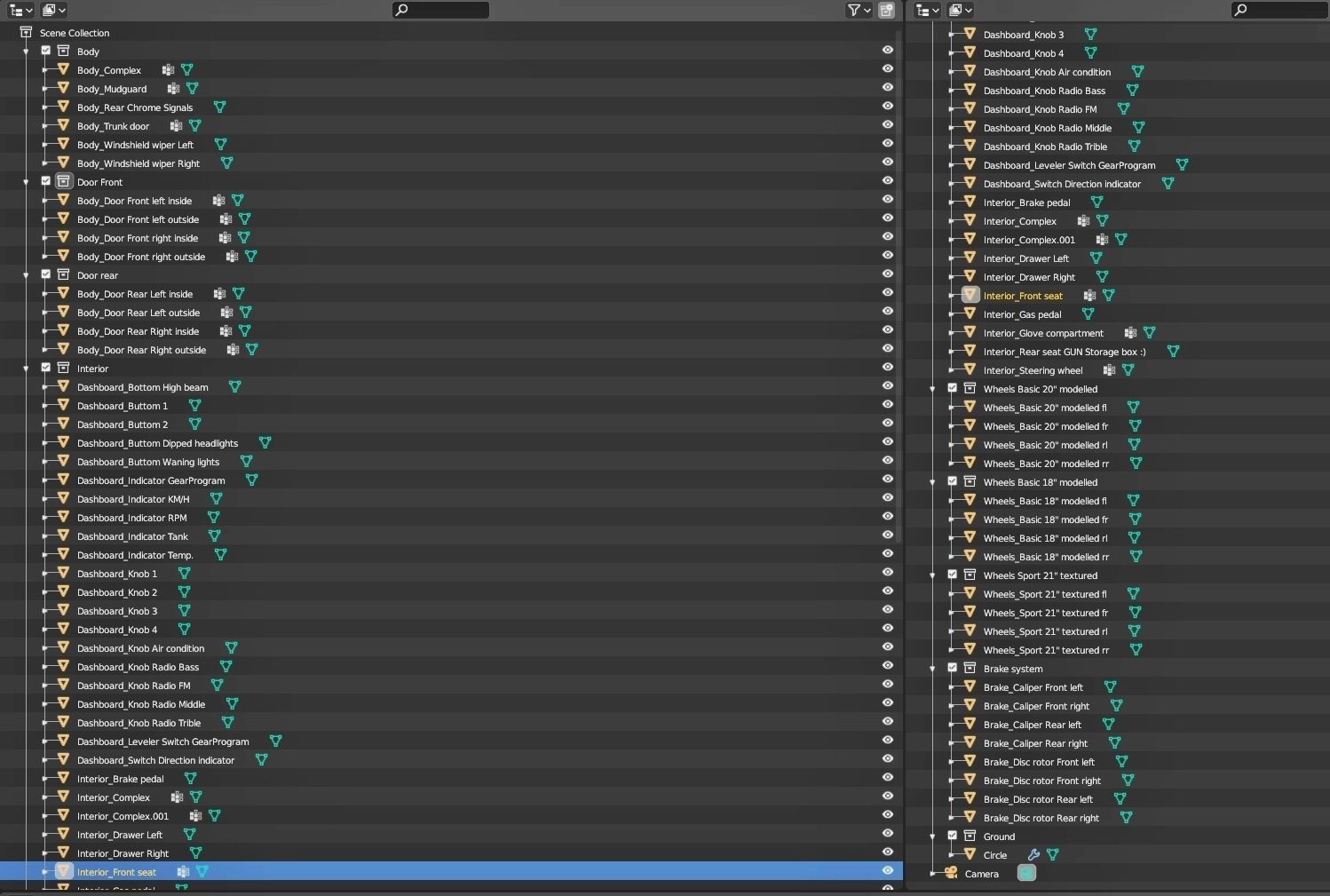This screenshot has width=1330, height=896.
Task: Click the mesh object icon of Dashboard_Knob 1
Action: tap(63, 573)
